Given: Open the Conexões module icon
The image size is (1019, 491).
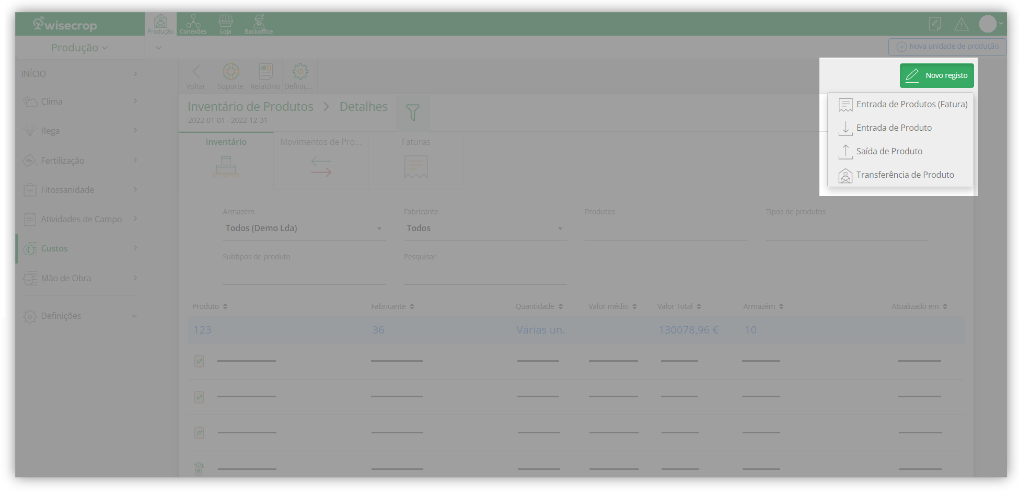Looking at the screenshot, I should tap(192, 24).
